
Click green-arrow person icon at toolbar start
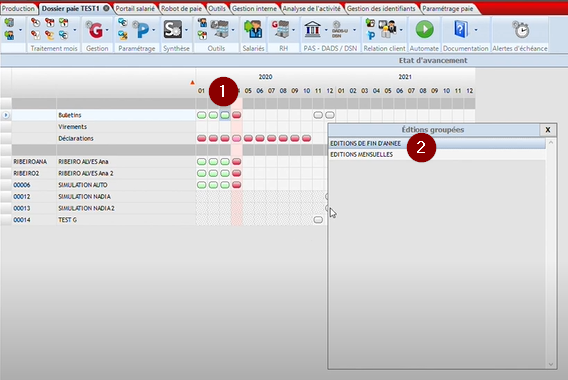(9, 35)
